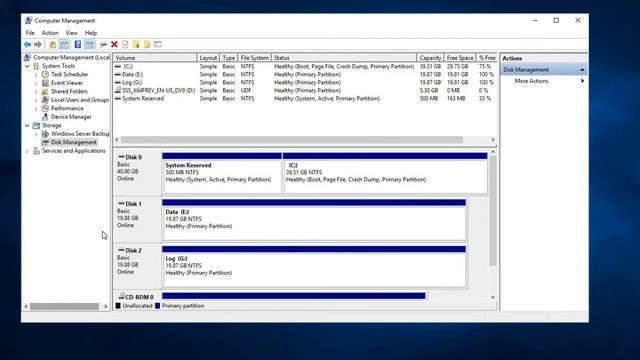Select the Data (E:) row in volume list
This screenshot has height=360, width=640.
coord(305,74)
